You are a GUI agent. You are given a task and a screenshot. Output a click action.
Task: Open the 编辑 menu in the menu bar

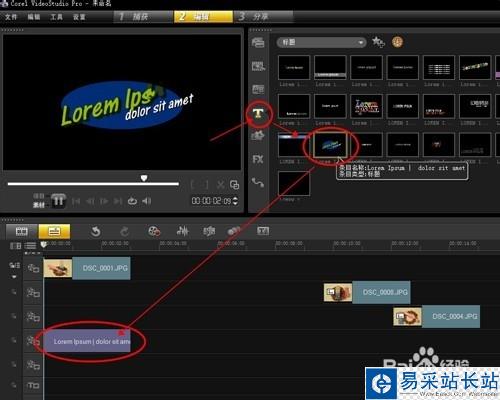34,17
